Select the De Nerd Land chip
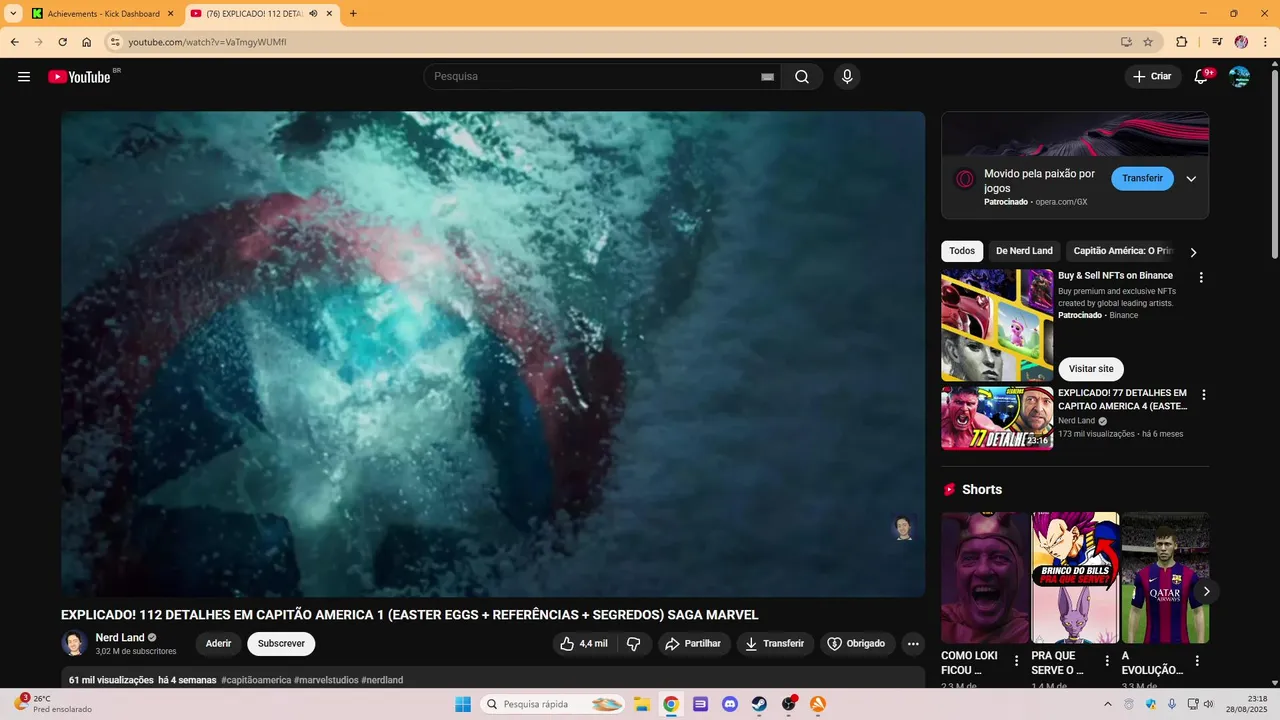Screen dimensions: 1280x720 [x=1024, y=251]
